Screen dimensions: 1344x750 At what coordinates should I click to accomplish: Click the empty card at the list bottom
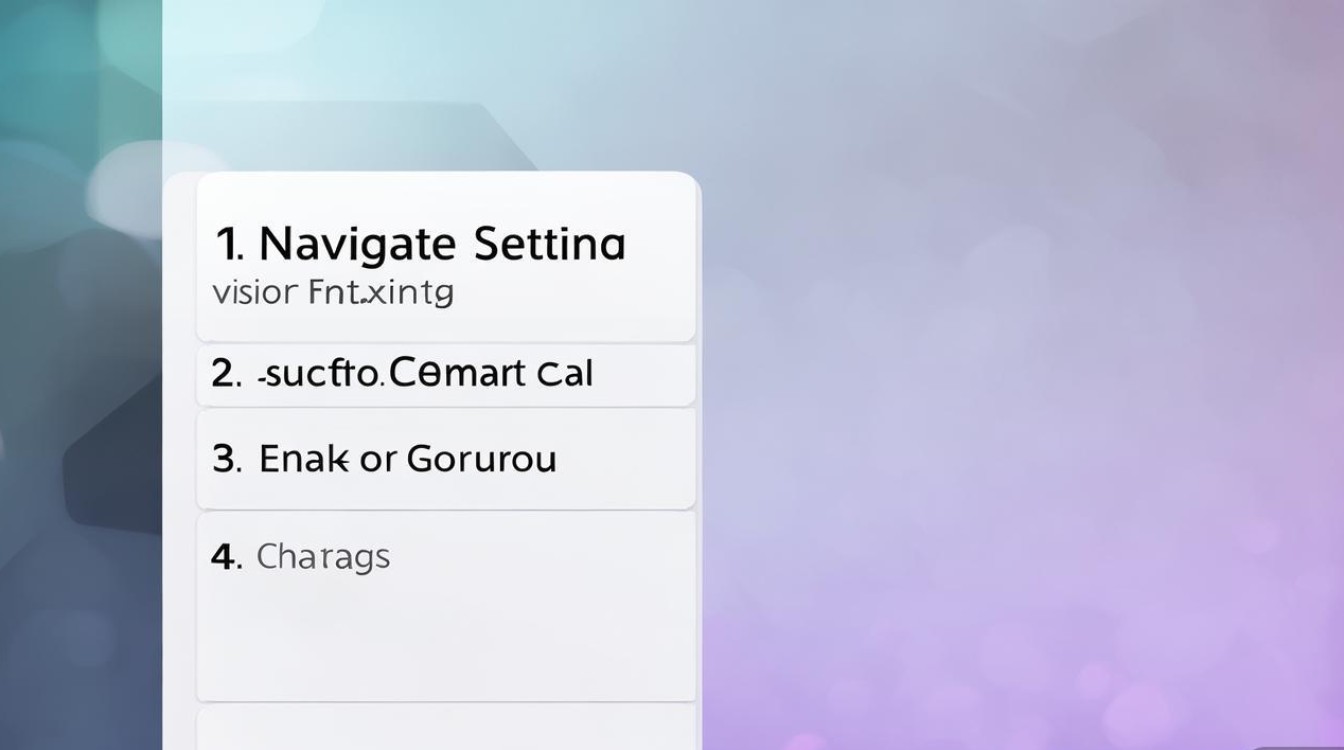coord(445,730)
